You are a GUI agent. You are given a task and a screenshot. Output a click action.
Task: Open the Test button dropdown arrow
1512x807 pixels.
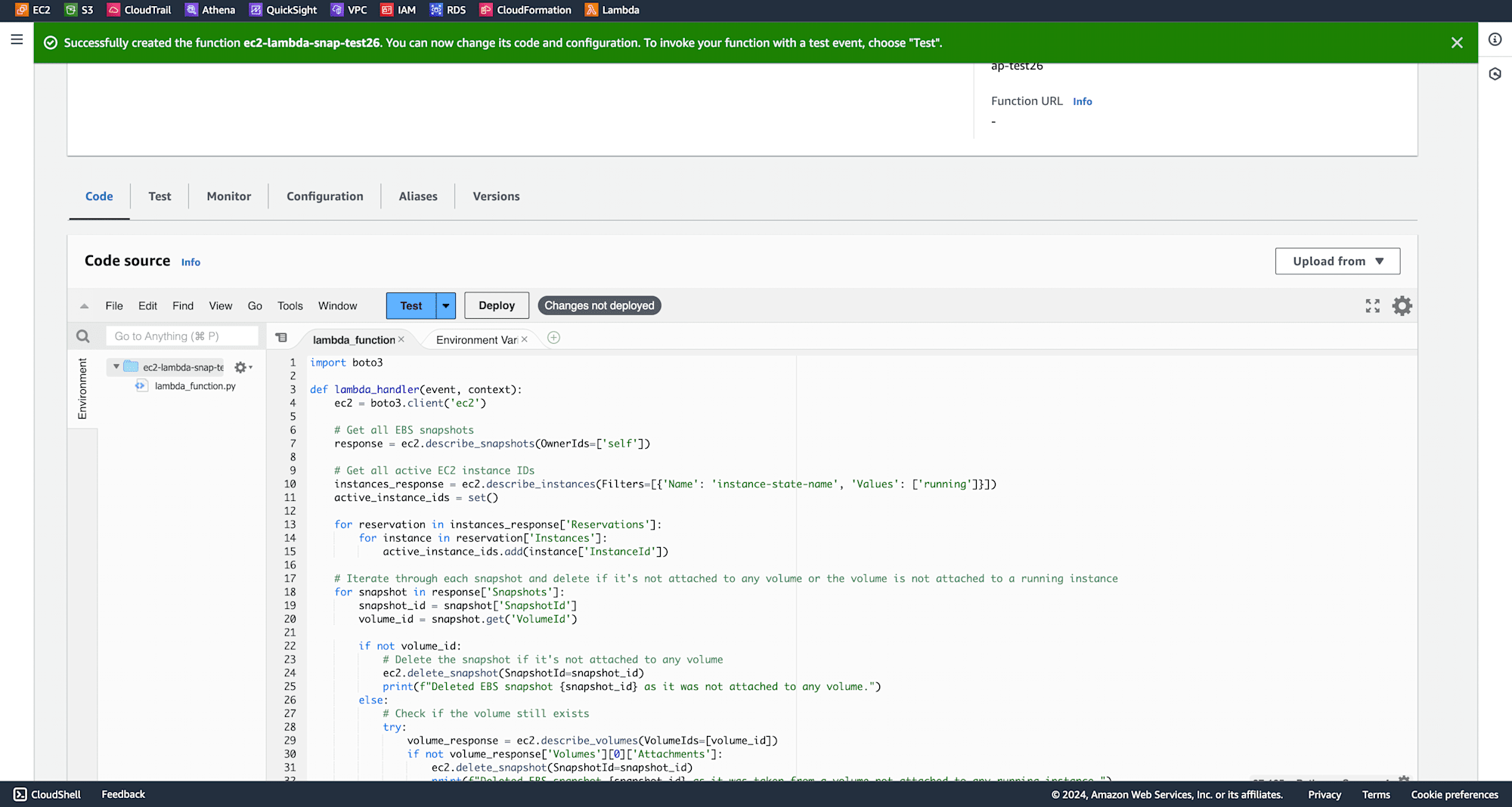(x=446, y=306)
